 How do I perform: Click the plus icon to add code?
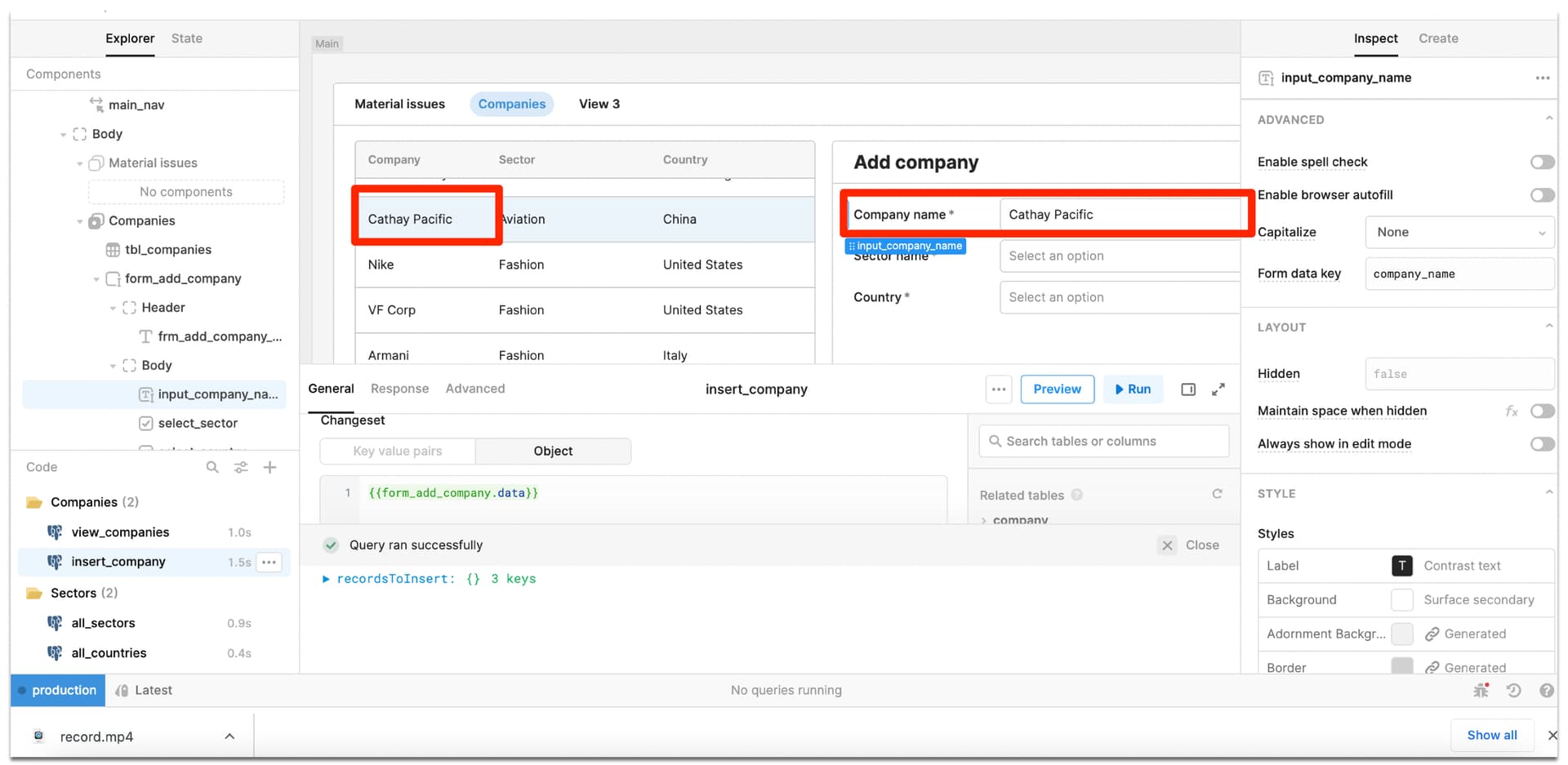pos(270,467)
